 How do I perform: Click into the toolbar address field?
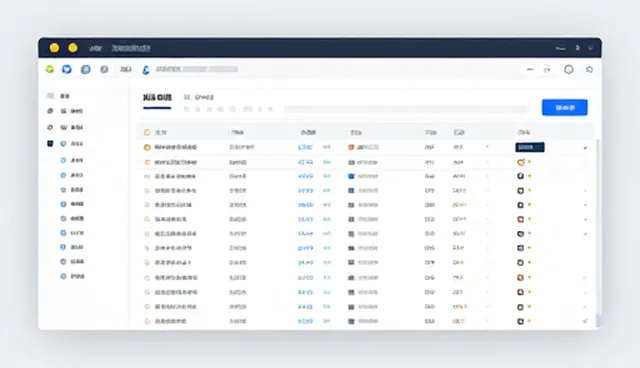(197, 69)
